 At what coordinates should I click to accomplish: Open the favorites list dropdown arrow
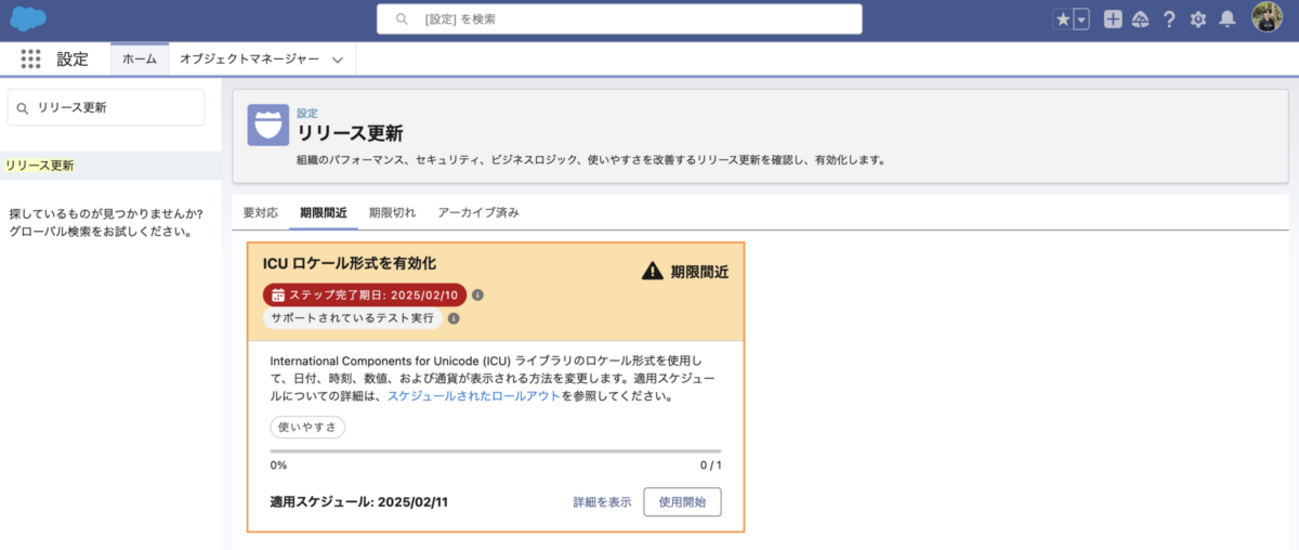coord(1080,19)
